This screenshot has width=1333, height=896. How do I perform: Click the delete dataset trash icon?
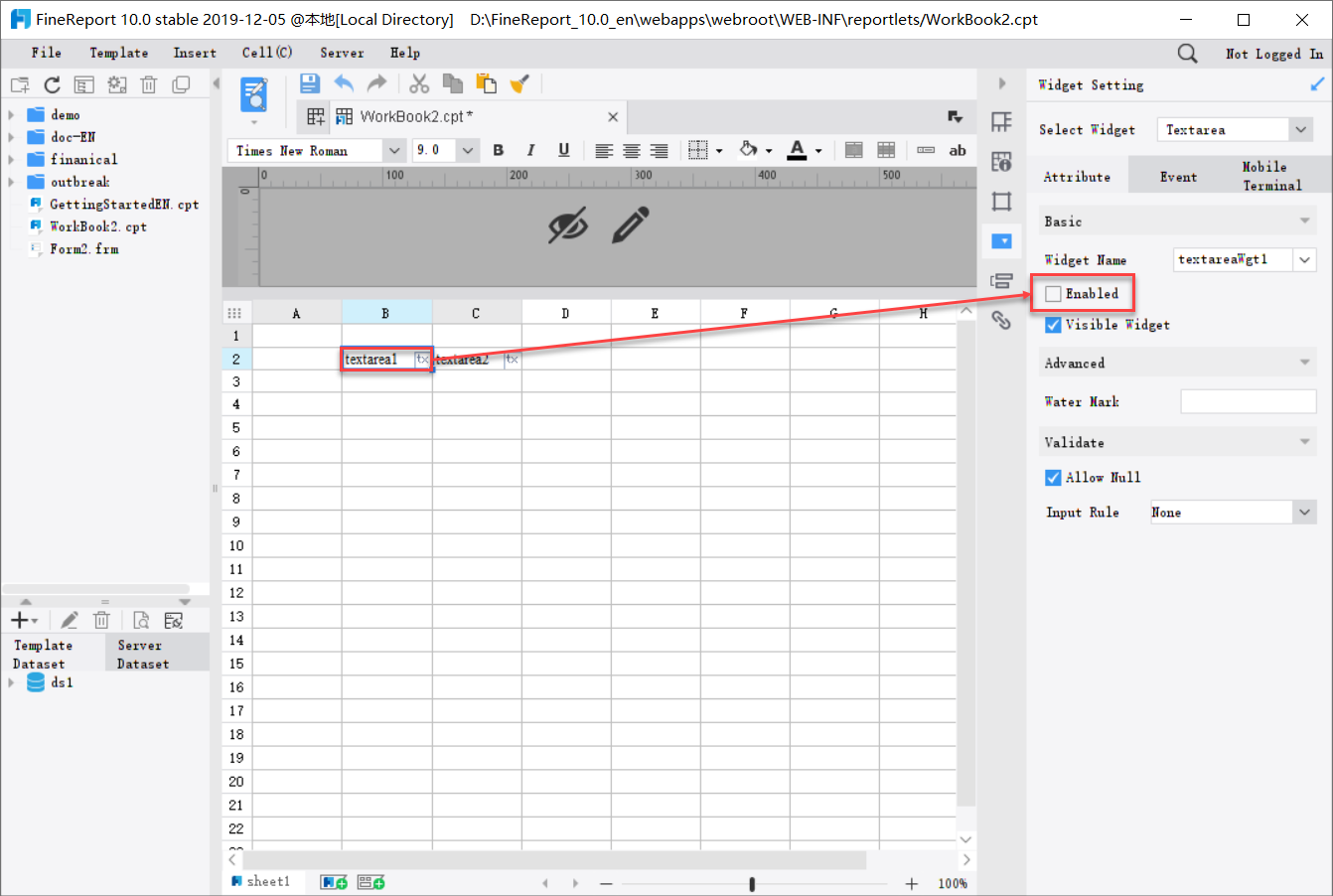point(101,620)
